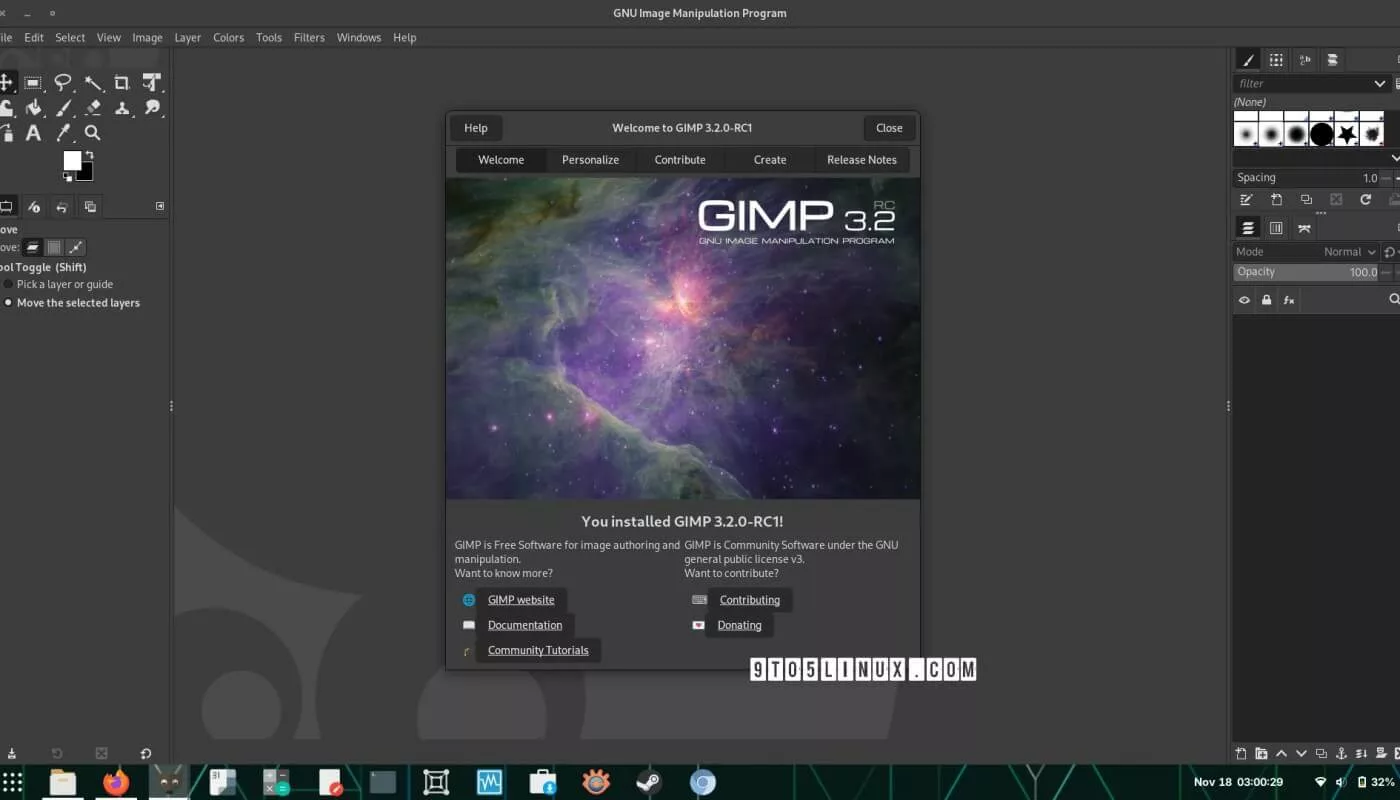The width and height of the screenshot is (1400, 800).
Task: Enable 'Pick a layer or guide' option
Action: [x=9, y=285]
